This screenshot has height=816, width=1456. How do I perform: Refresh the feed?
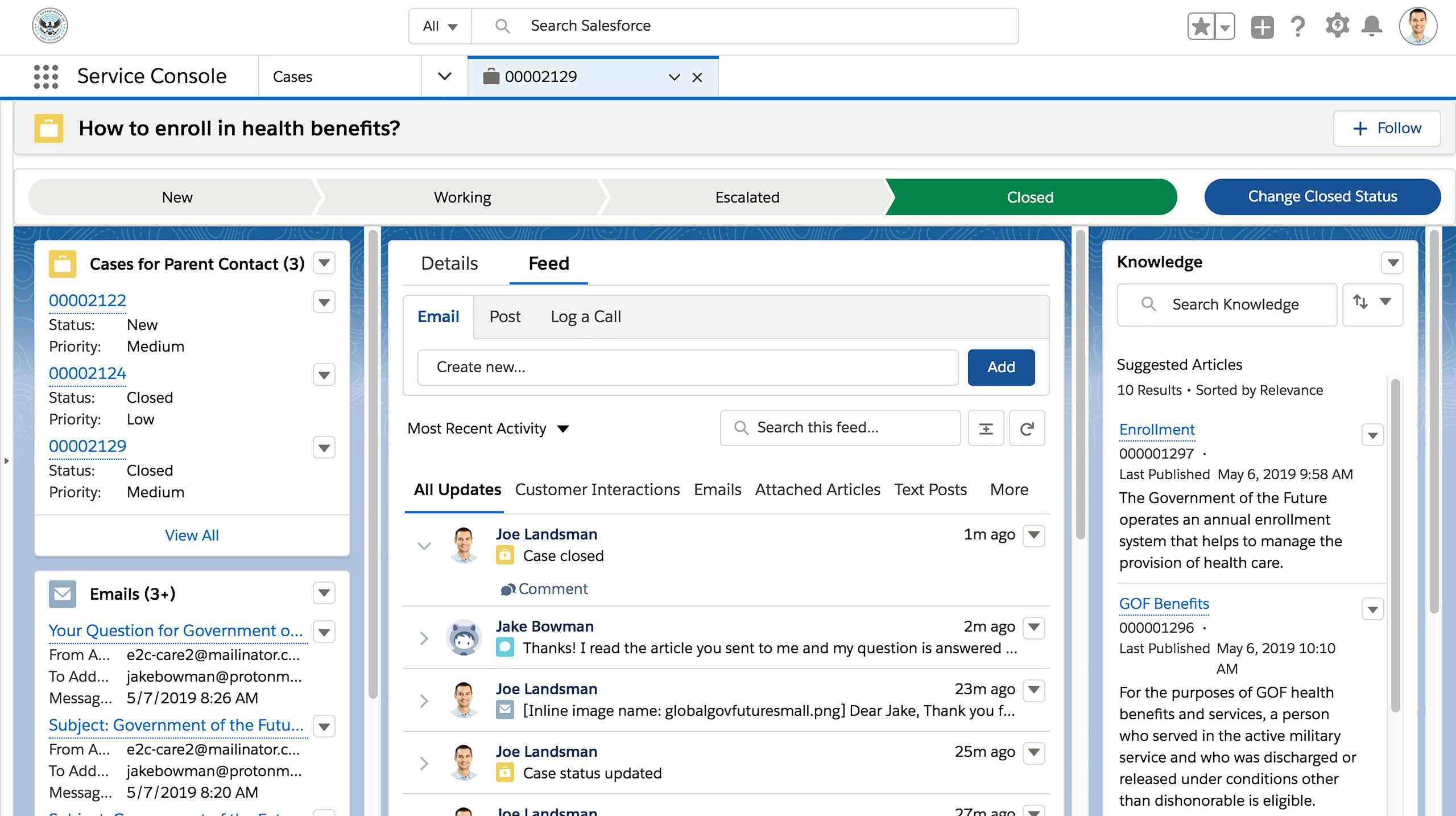point(1027,428)
